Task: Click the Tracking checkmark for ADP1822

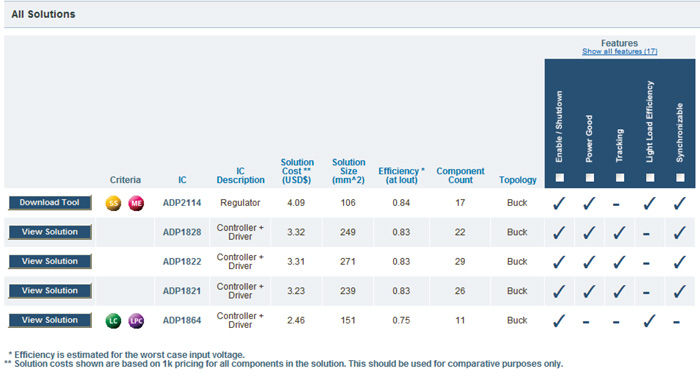Action: pyautogui.click(x=619, y=262)
